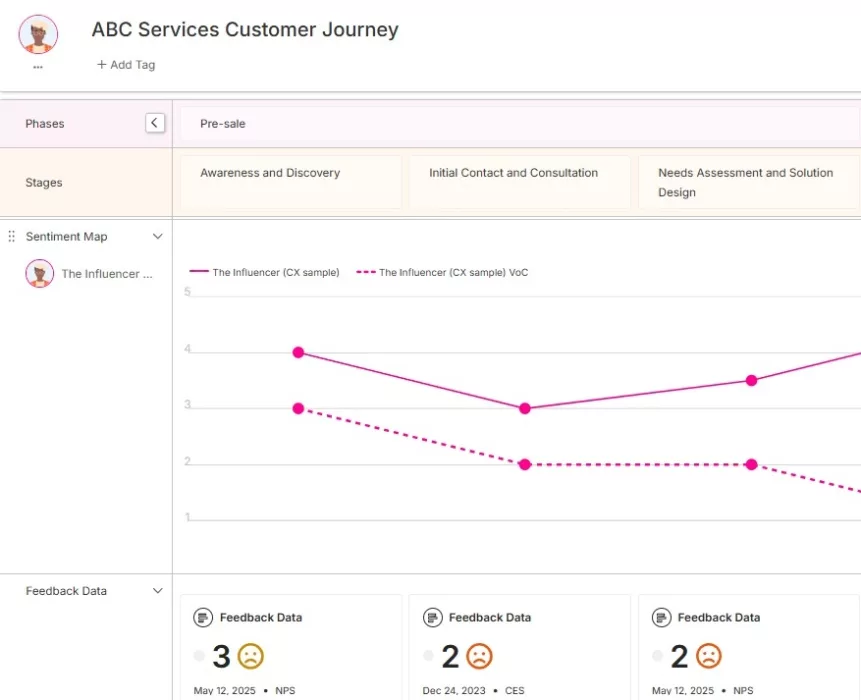This screenshot has height=700, width=861.
Task: Click the ABC Services Customer Journey title
Action: coord(243,30)
